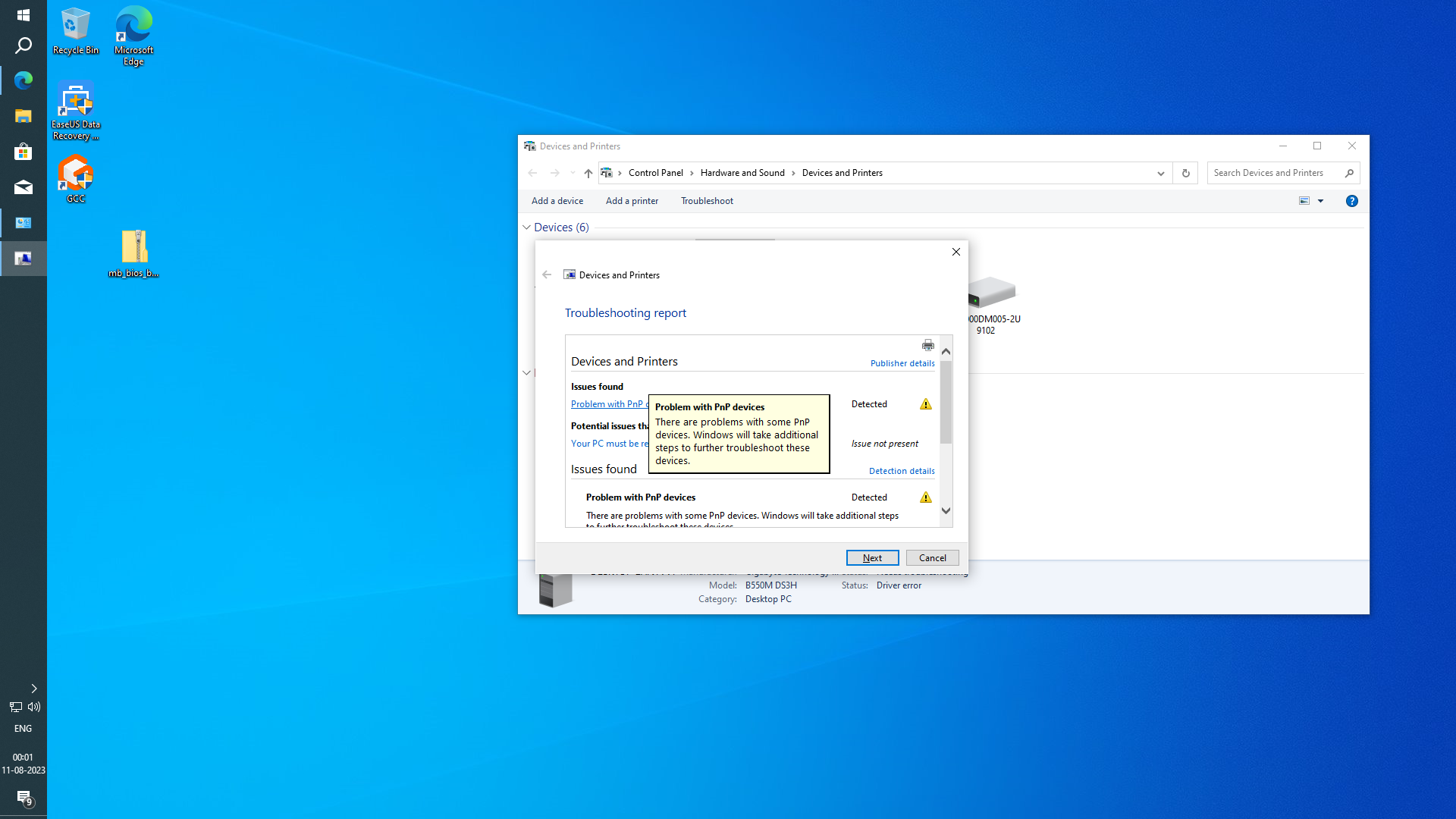Image resolution: width=1456 pixels, height=819 pixels.
Task: Go to Hardware and Sound breadcrumb
Action: [742, 173]
